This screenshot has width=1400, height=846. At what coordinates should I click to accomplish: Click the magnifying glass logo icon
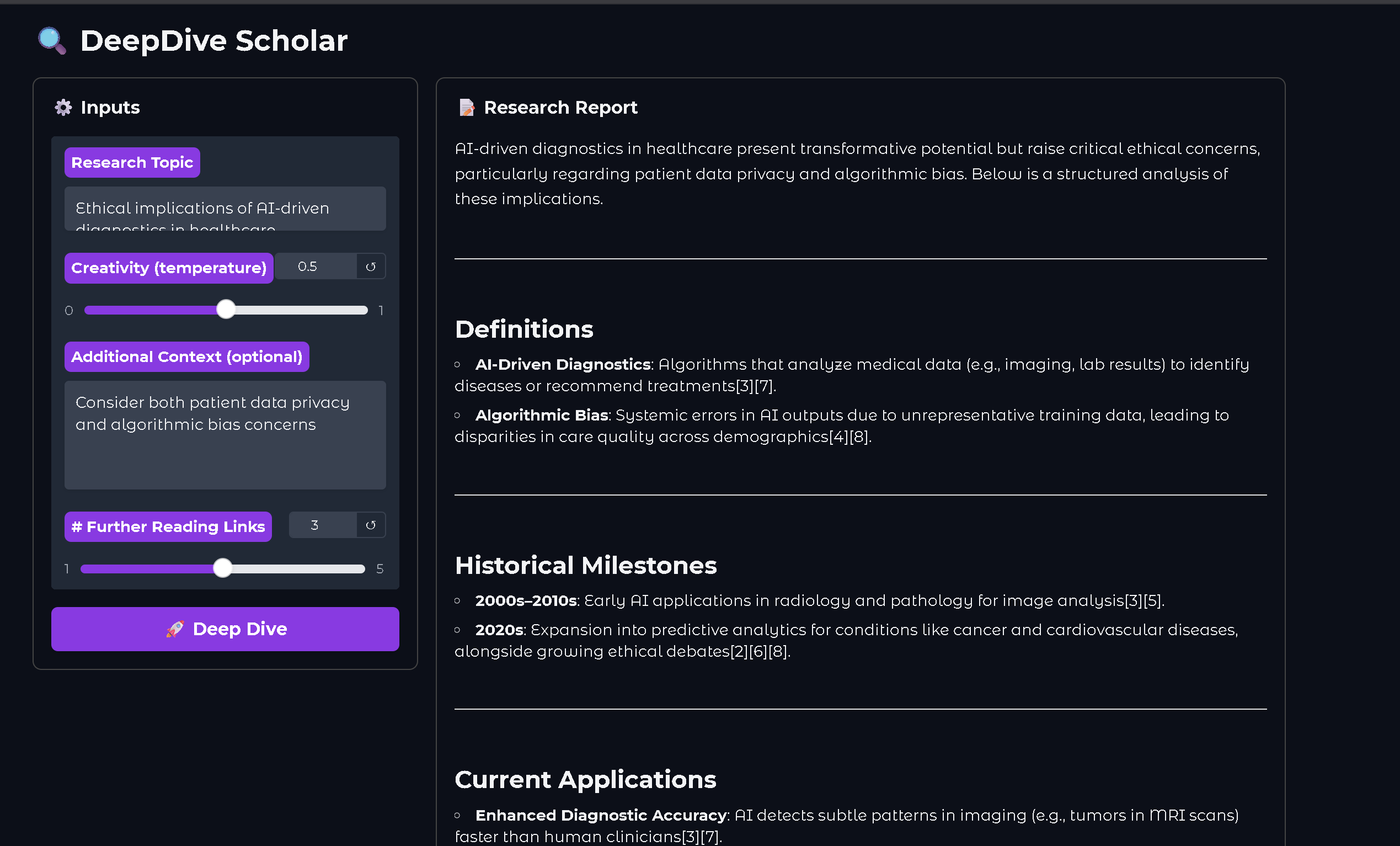[52, 41]
